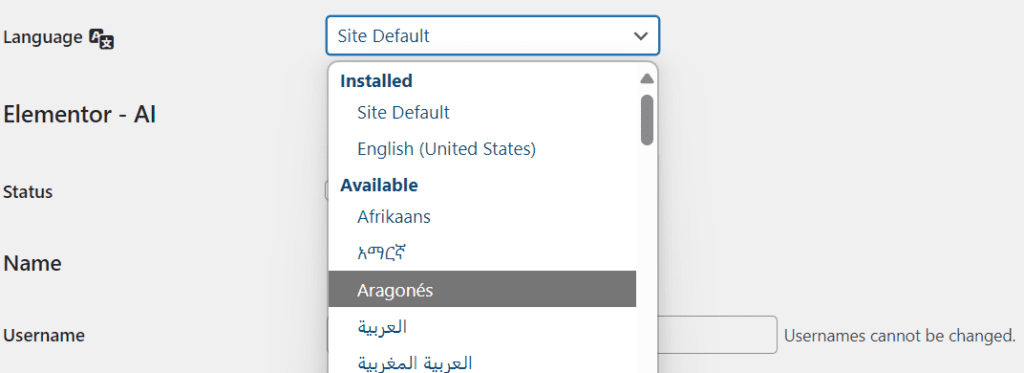Open the Site Default language combo box
1024x373 pixels.
point(492,35)
